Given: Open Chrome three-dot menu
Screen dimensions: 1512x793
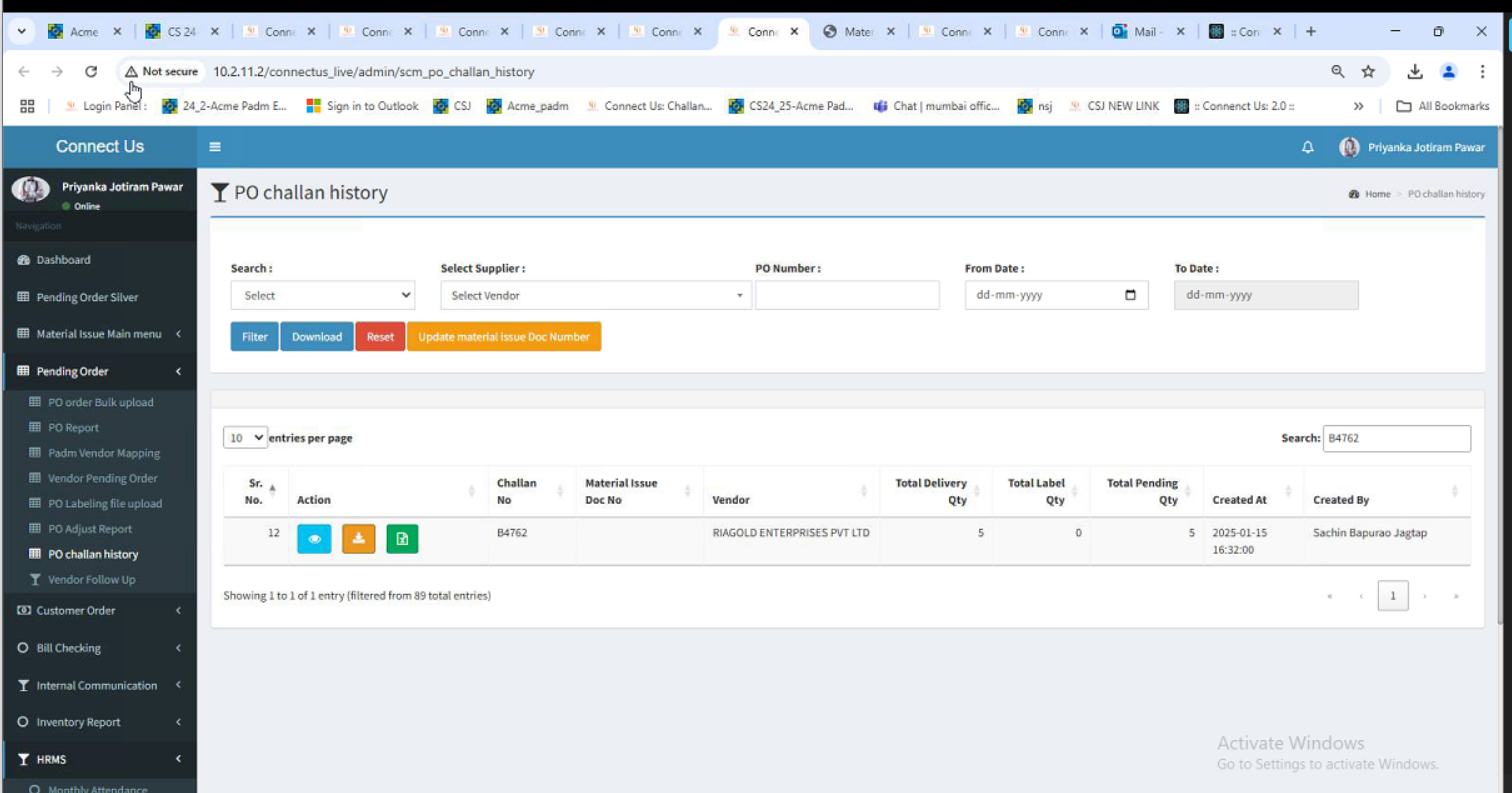Looking at the screenshot, I should click(x=1484, y=72).
